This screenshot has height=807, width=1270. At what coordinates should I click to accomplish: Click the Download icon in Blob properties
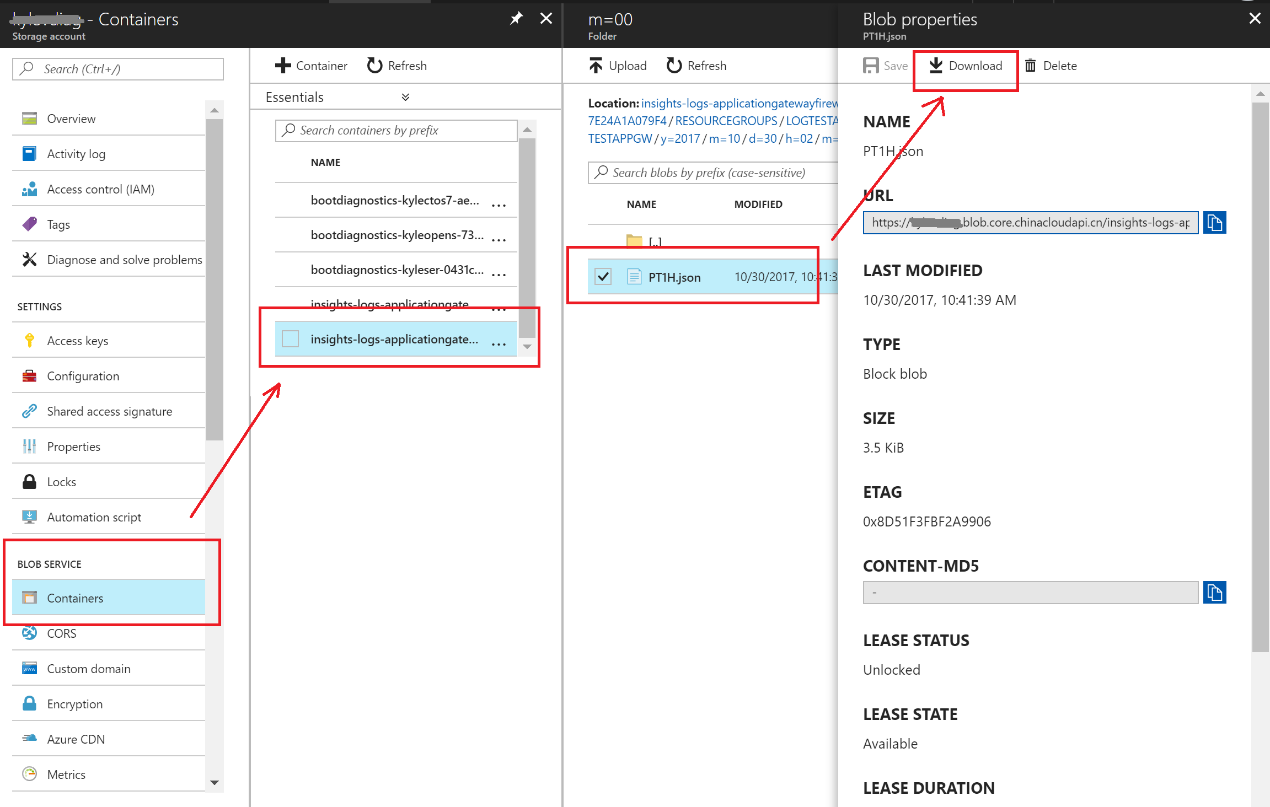(936, 66)
